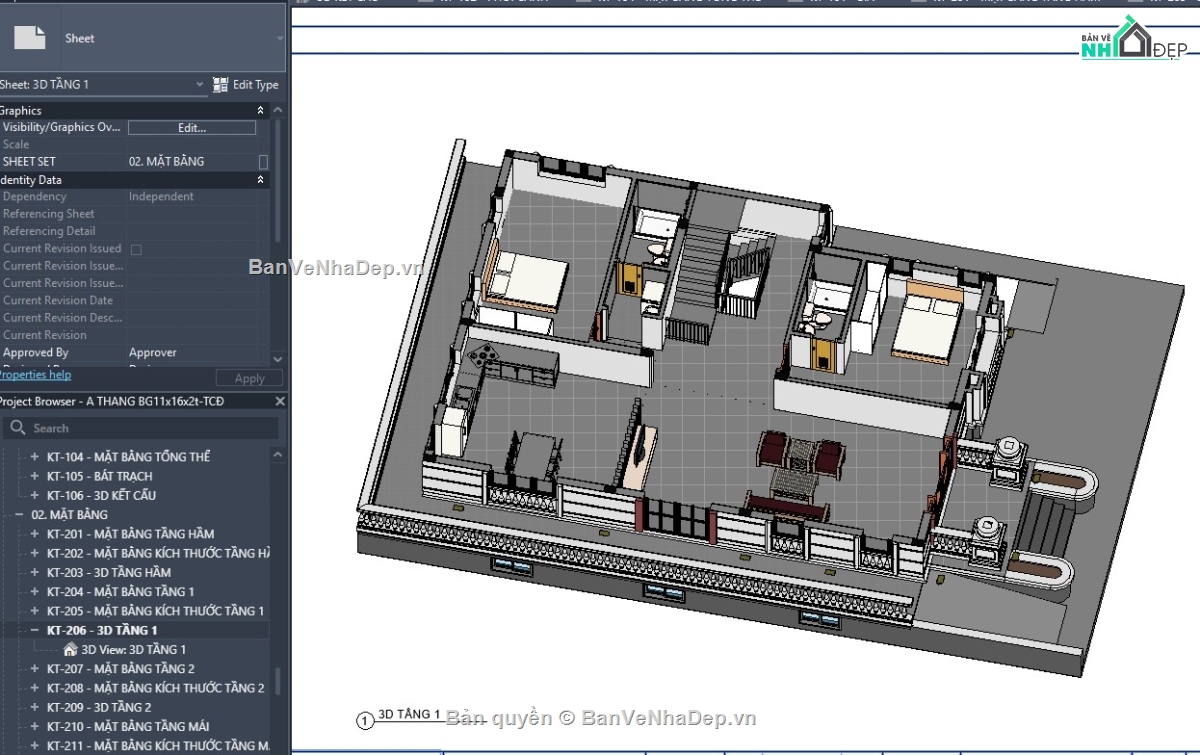Click the Sheet family preview icon in Properties

(30, 37)
